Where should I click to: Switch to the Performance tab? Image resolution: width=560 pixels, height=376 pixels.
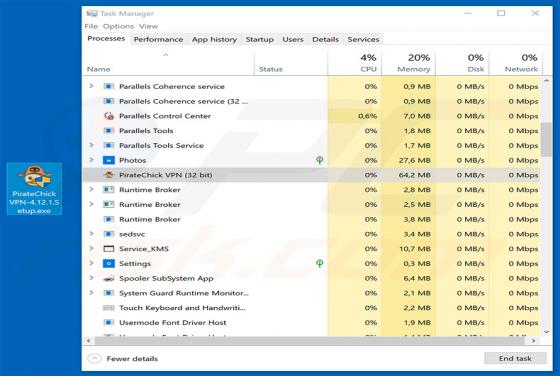point(158,39)
